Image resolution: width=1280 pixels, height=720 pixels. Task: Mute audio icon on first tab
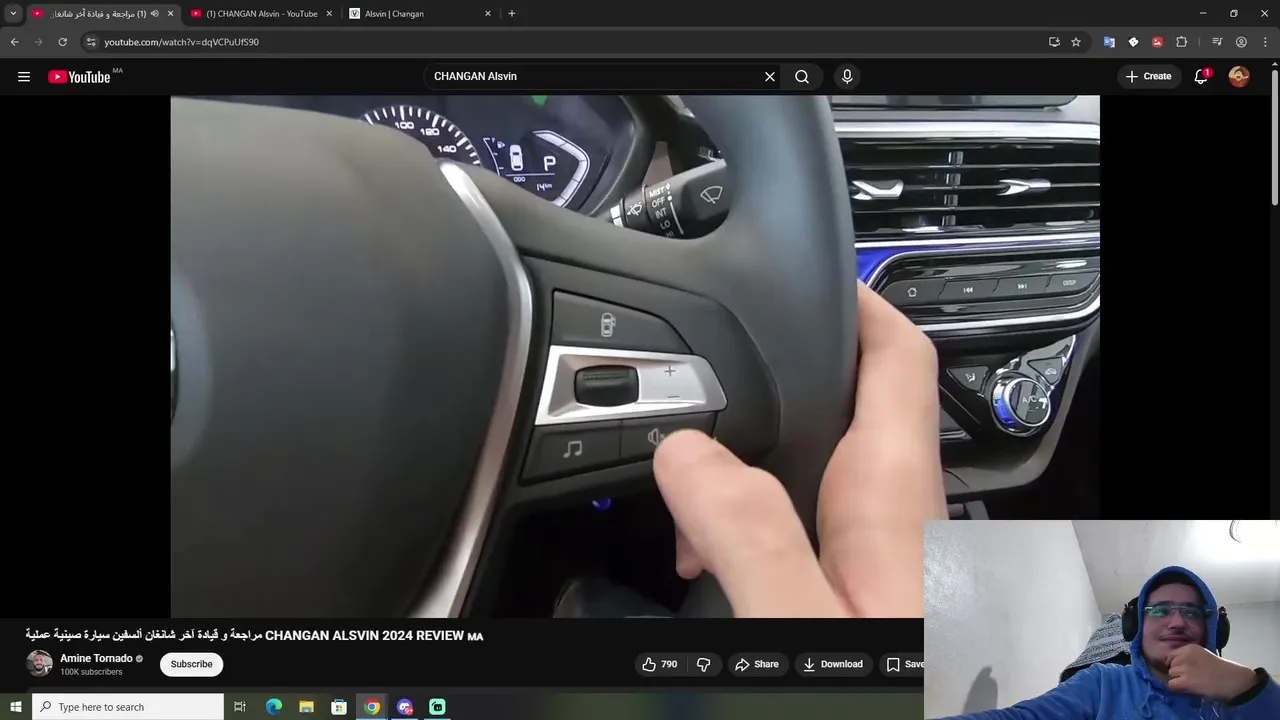[154, 14]
